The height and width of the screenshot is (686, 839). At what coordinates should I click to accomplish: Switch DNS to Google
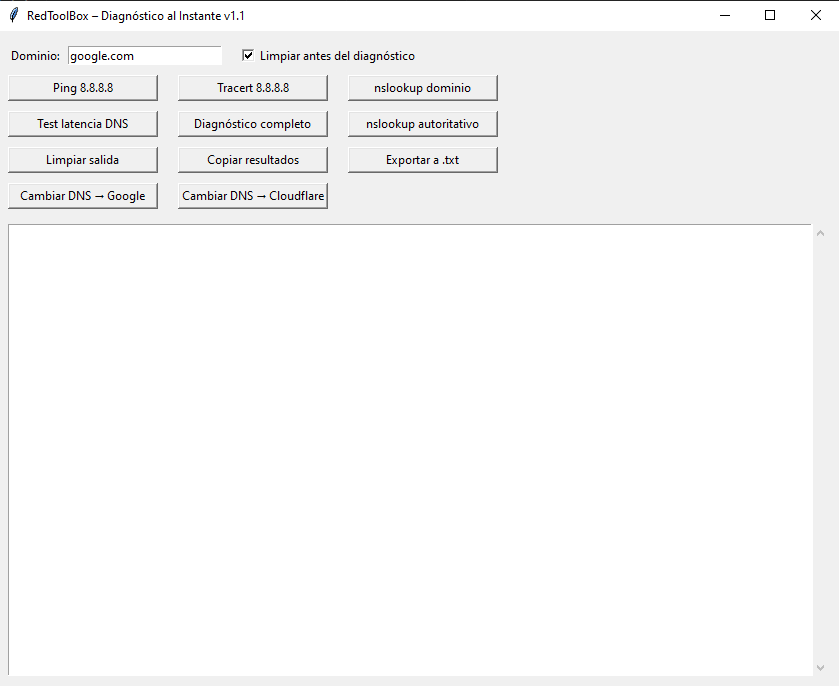[83, 196]
